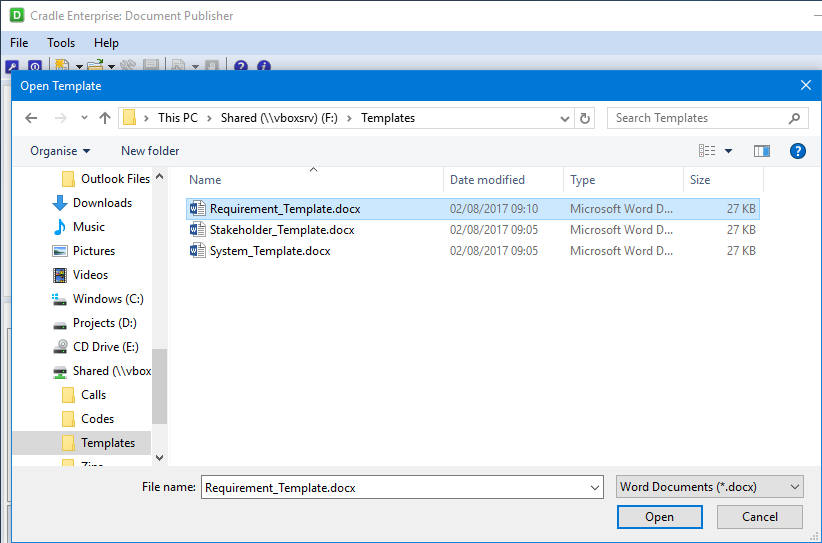Select Pictures in the navigation pane

pos(84,251)
